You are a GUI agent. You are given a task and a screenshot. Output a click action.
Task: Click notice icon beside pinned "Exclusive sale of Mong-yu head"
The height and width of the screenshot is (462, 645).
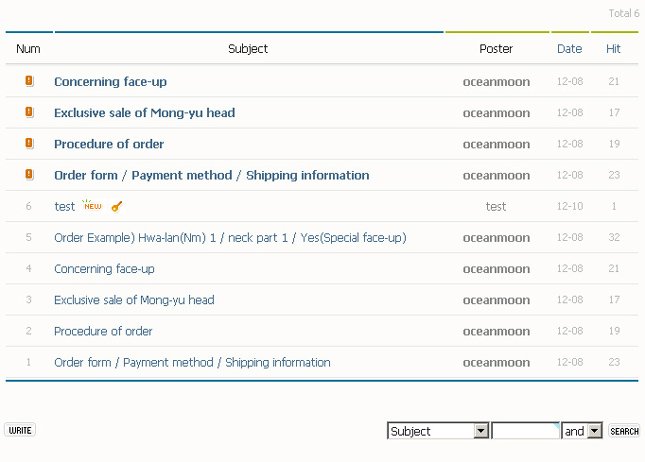29,112
